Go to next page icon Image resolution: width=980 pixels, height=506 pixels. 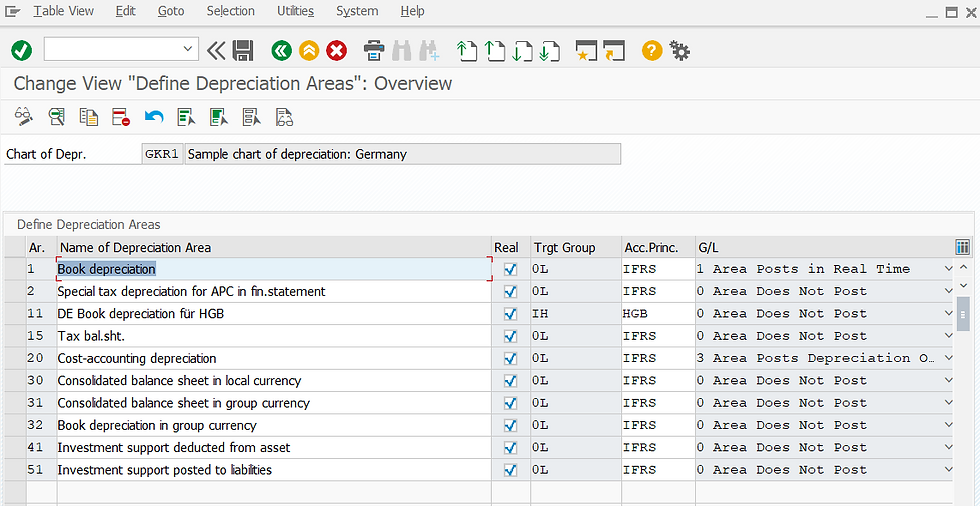tap(521, 50)
